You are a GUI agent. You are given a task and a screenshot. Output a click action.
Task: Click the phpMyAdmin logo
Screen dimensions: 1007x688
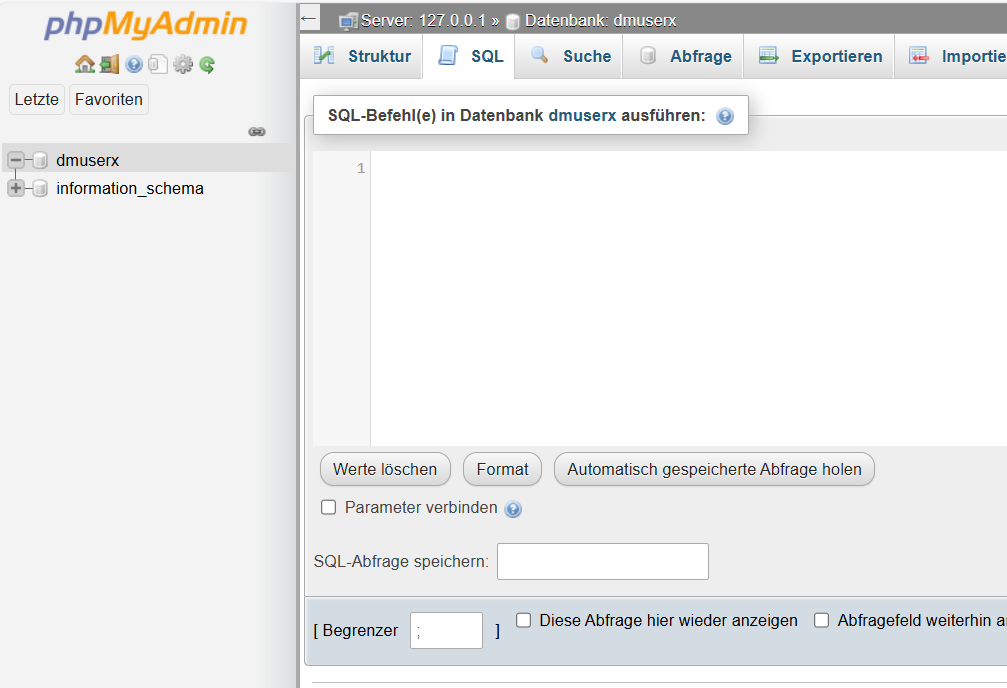pos(146,25)
